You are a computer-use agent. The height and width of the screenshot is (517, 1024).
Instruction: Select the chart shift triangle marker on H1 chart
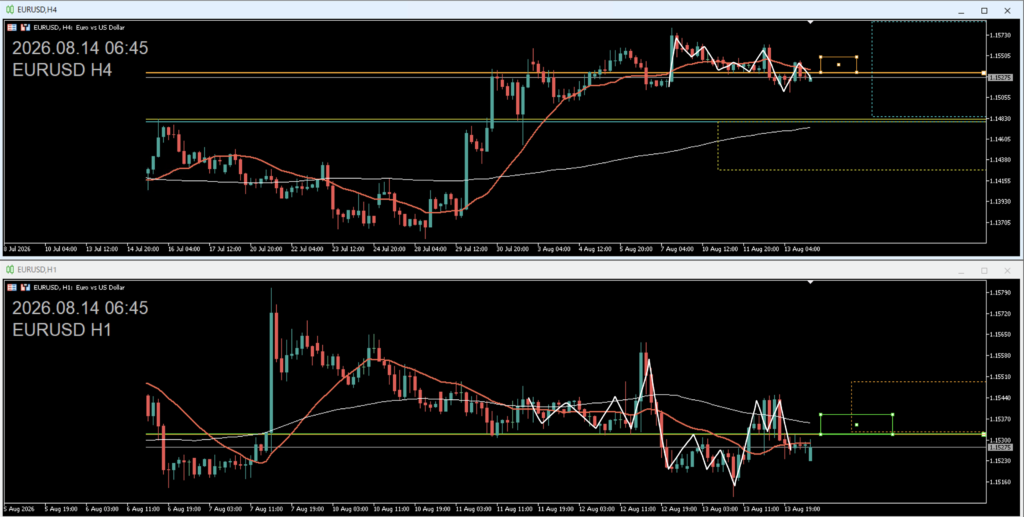(x=810, y=282)
